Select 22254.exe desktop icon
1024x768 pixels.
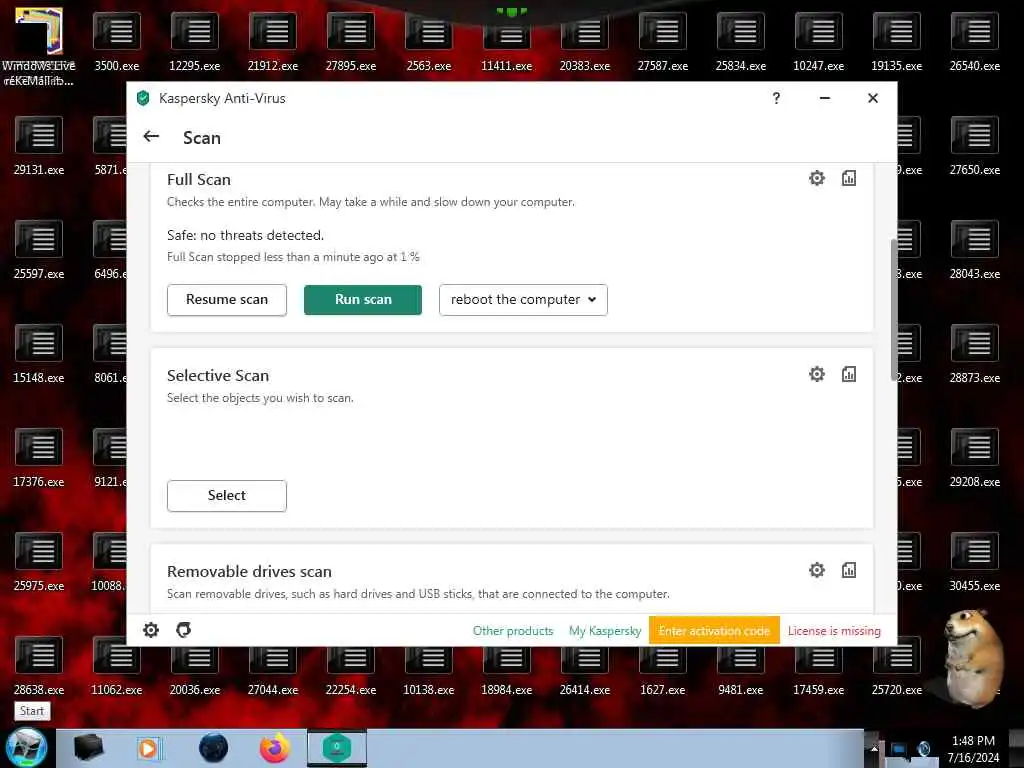point(351,673)
